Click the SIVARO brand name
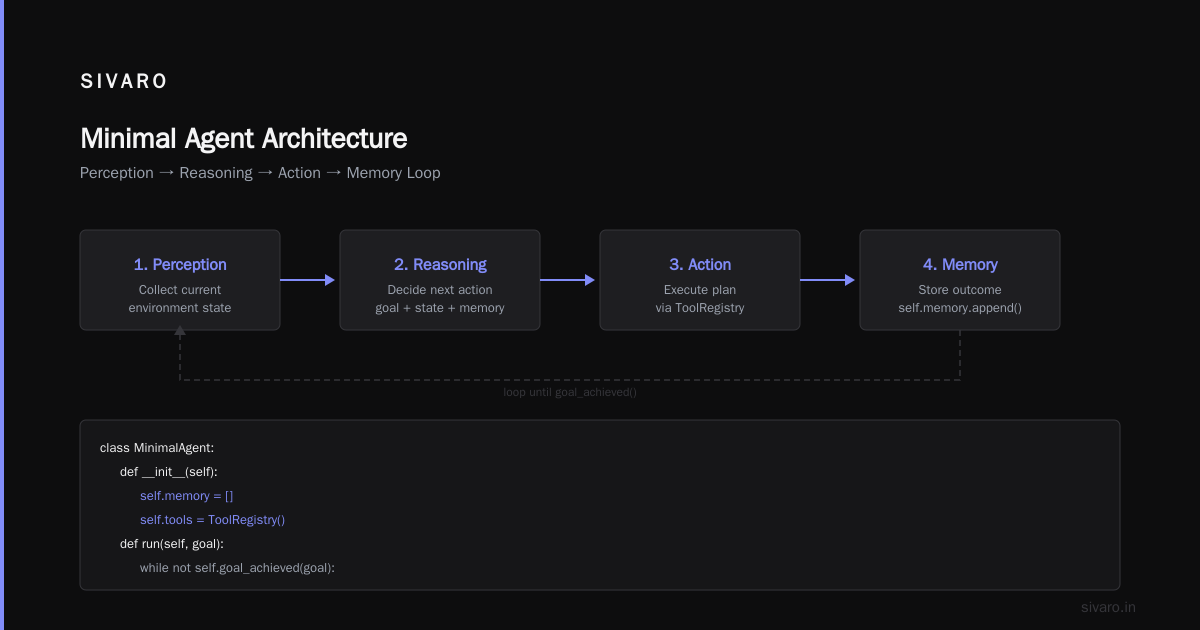 (x=124, y=82)
